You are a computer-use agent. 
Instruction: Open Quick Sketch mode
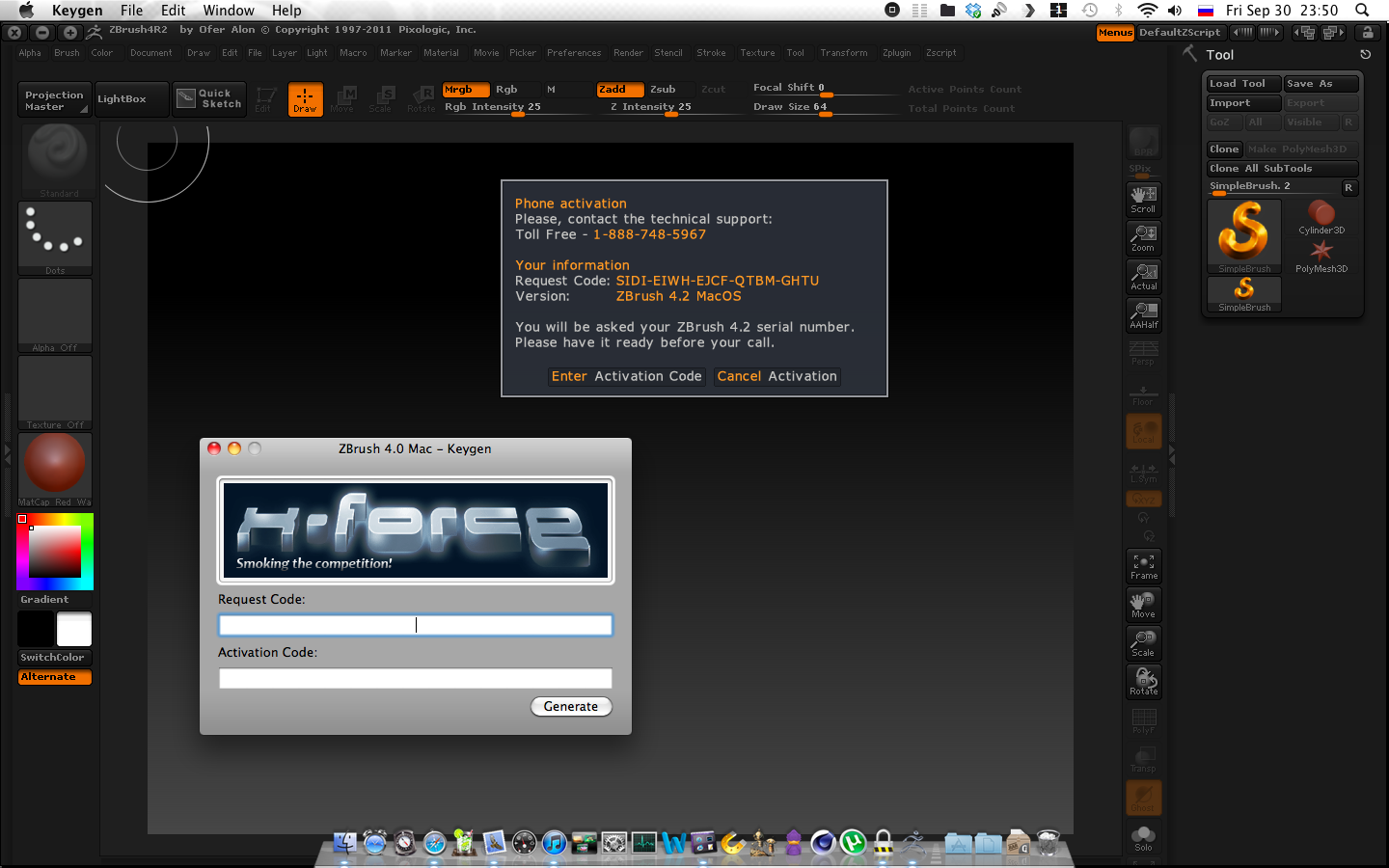(209, 98)
